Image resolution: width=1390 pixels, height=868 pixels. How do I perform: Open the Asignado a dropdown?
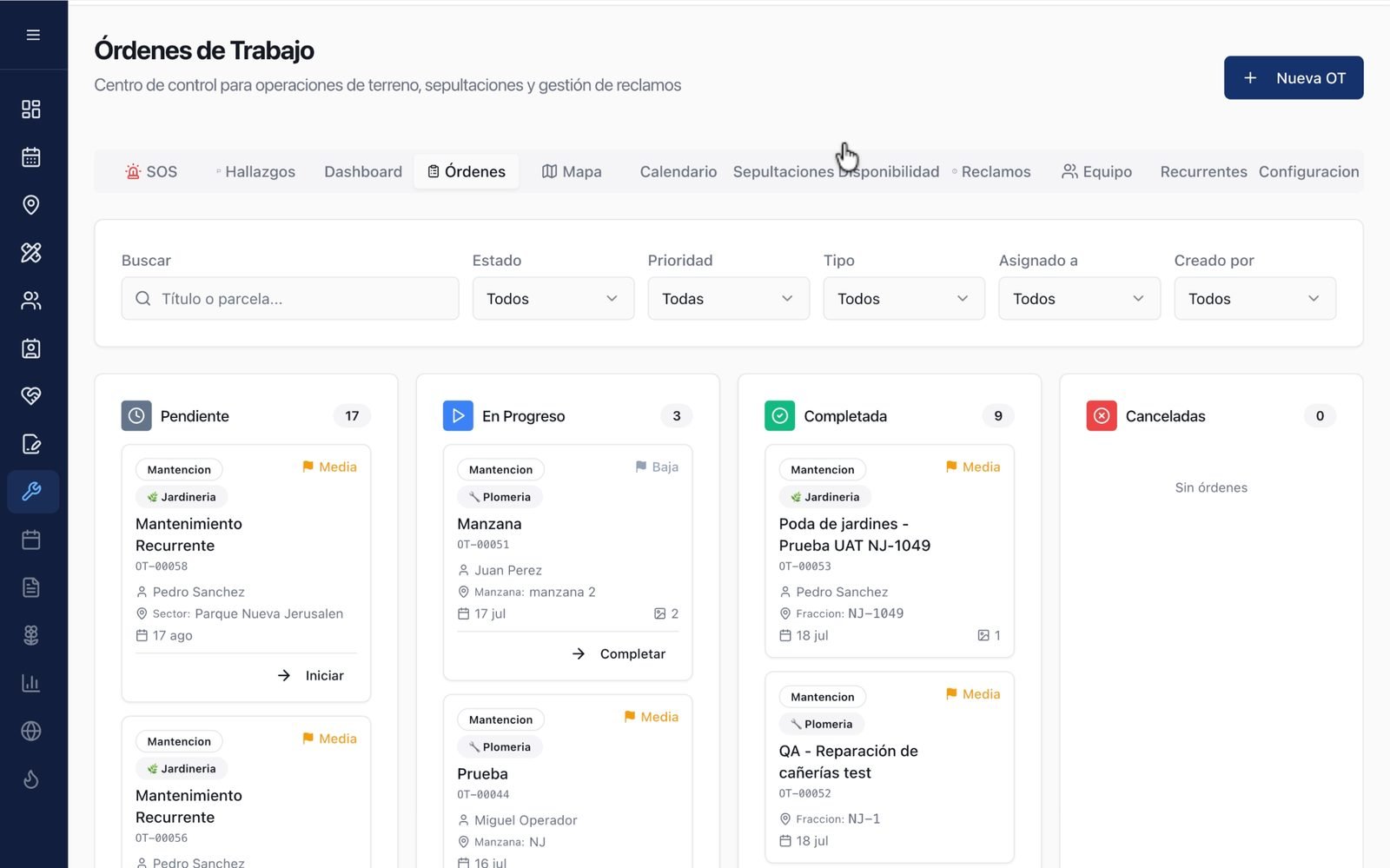click(x=1080, y=299)
